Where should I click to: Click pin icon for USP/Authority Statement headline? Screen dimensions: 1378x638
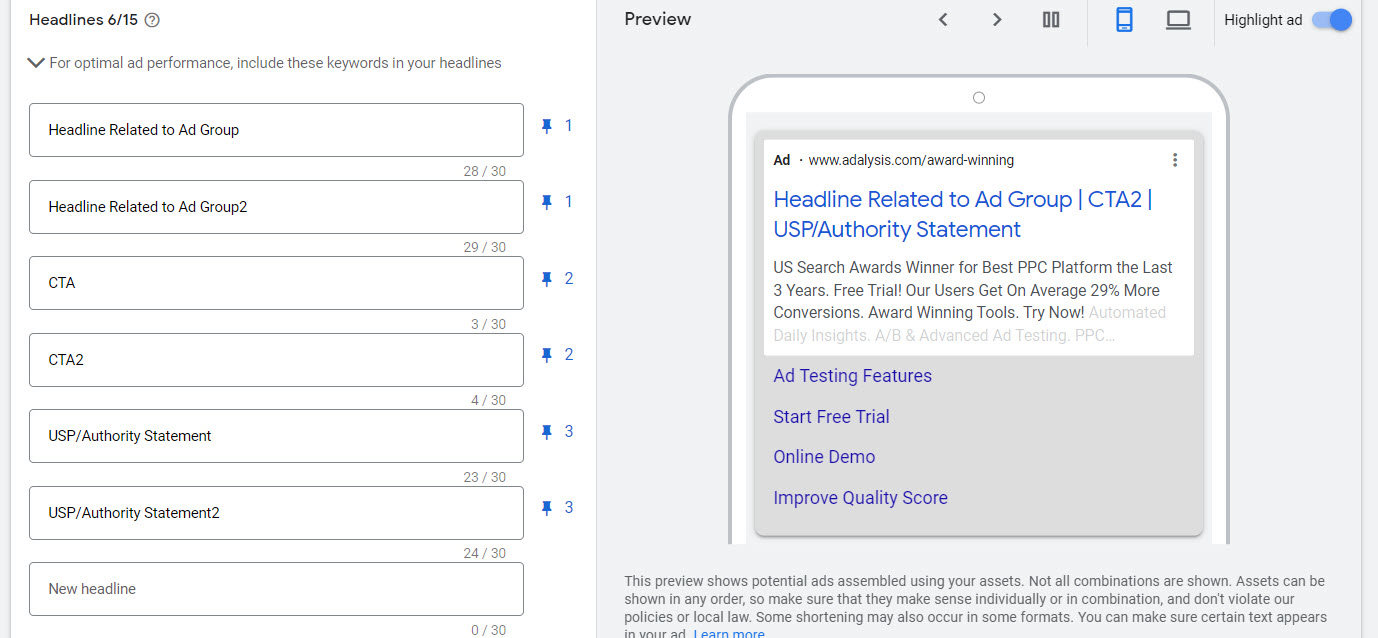point(547,432)
